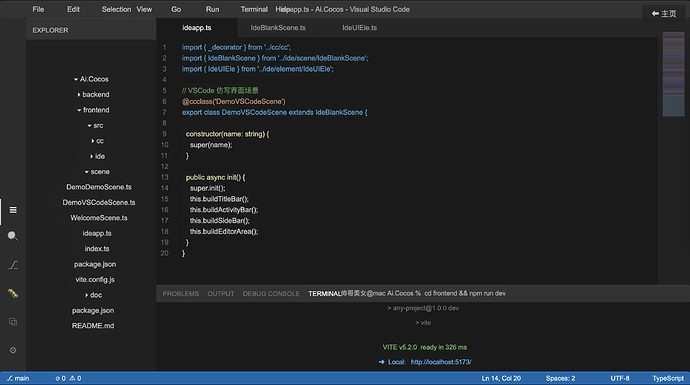Open the Run menu
Screen dimensions: 690x385
click(212, 9)
